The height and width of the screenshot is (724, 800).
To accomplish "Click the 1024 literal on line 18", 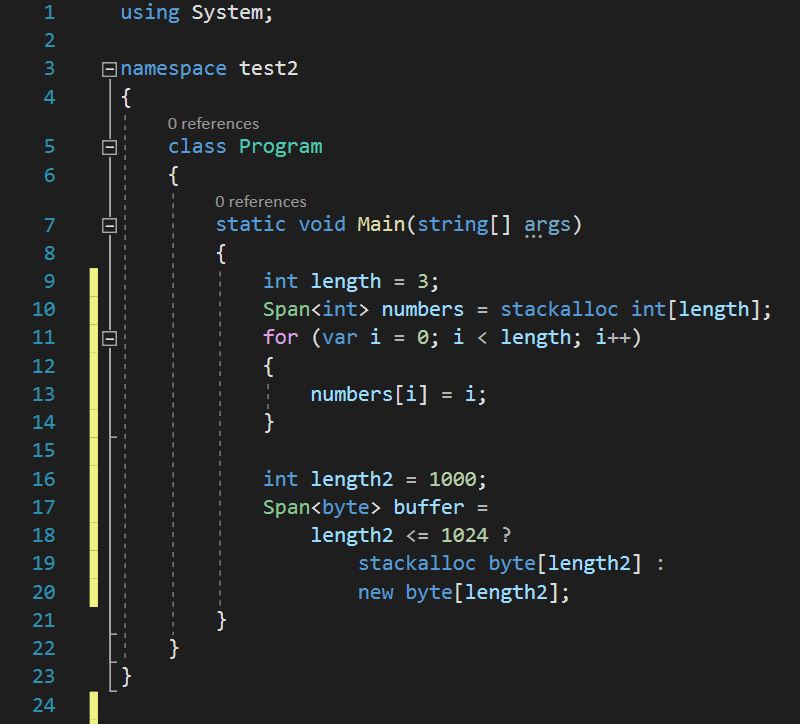I will pyautogui.click(x=465, y=535).
